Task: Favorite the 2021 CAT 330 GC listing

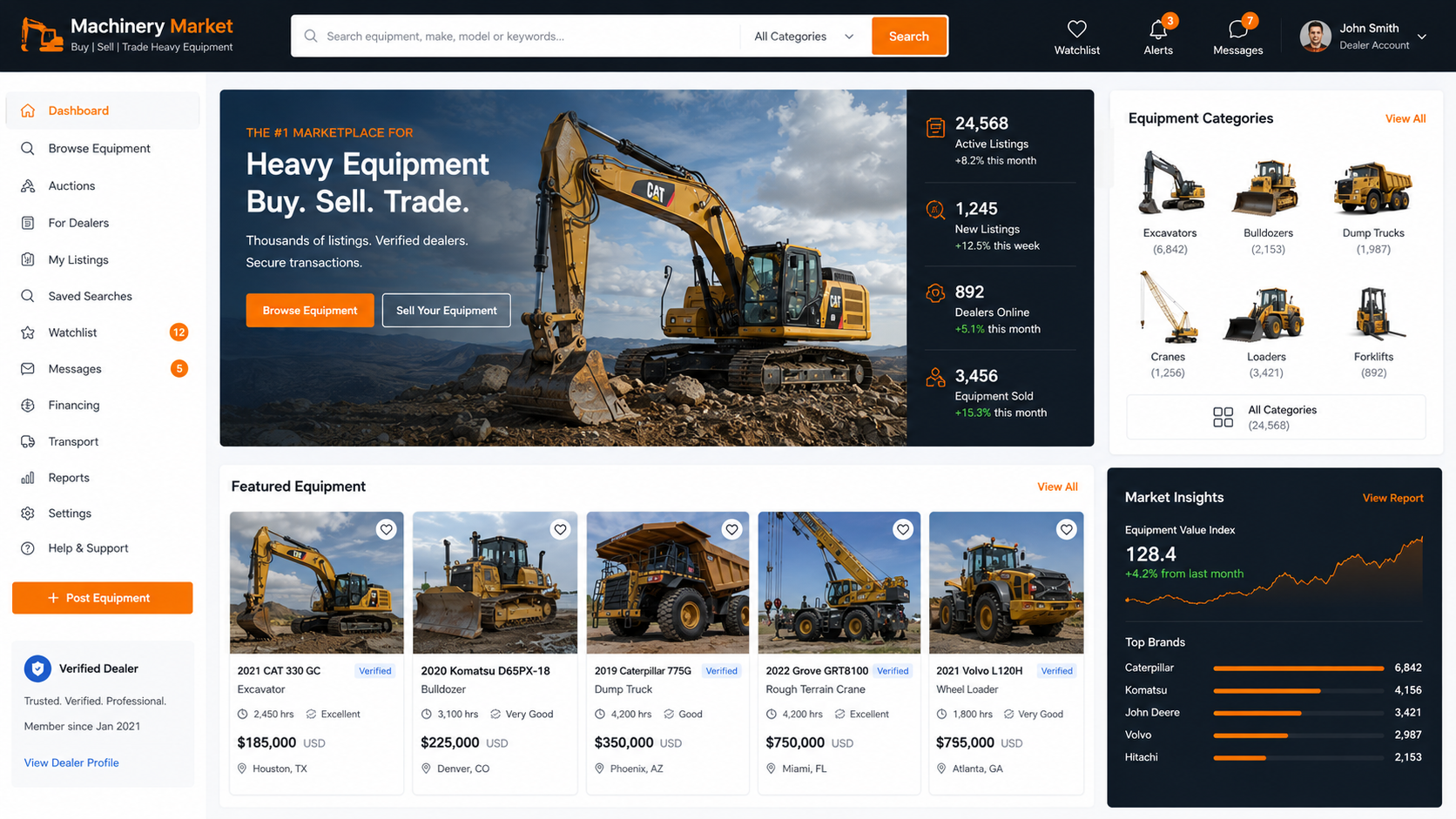Action: pyautogui.click(x=387, y=529)
